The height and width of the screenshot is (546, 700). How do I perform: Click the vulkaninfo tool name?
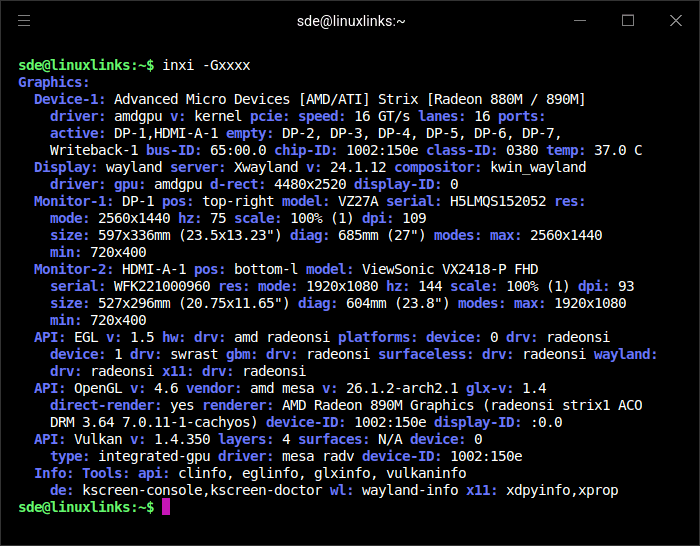[x=426, y=473]
